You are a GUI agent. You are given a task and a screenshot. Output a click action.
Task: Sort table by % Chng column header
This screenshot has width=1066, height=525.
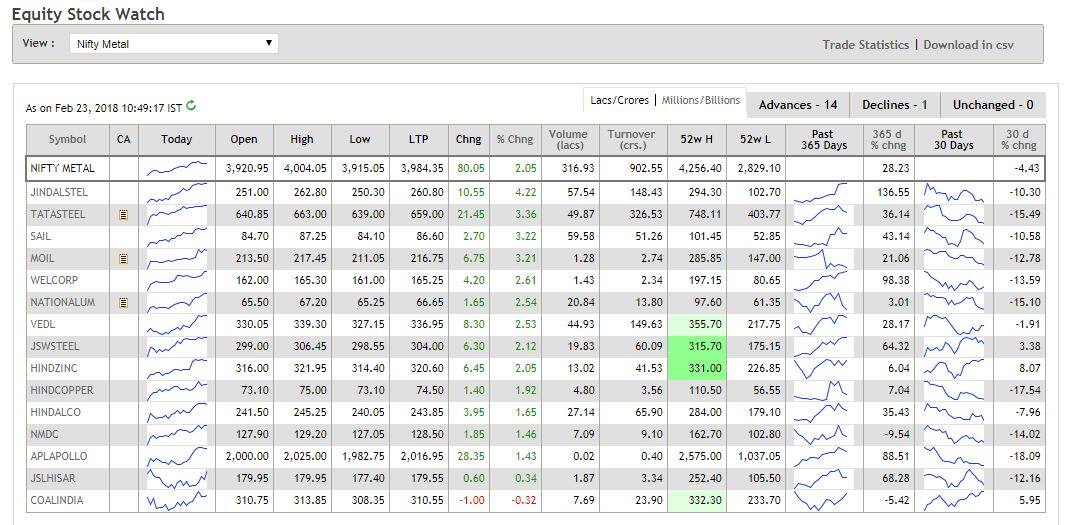[515, 139]
